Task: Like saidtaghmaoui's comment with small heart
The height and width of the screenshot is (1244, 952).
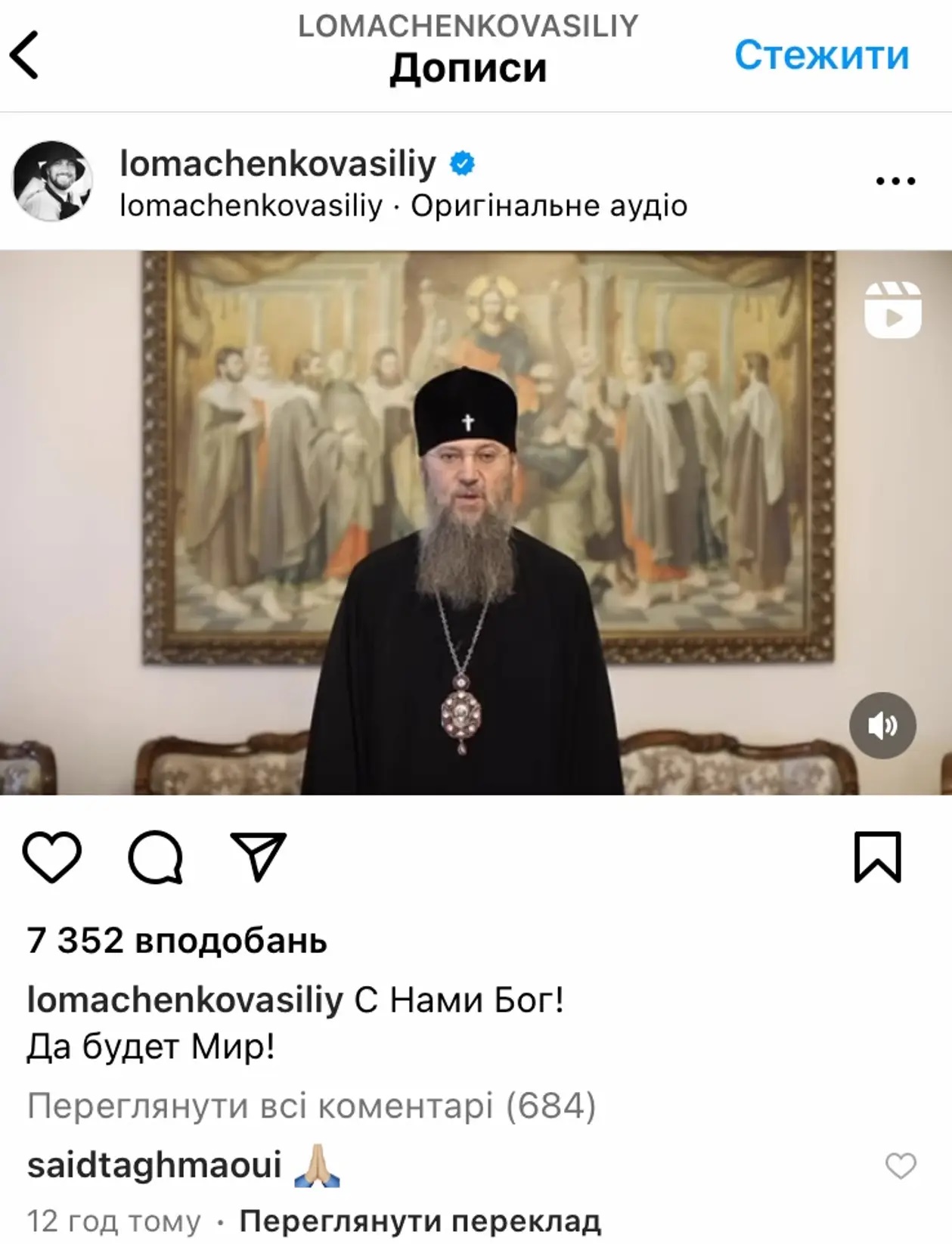Action: (x=901, y=1165)
